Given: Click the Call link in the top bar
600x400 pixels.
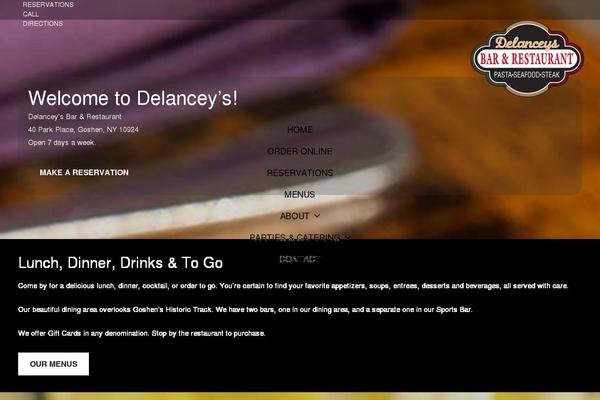Looking at the screenshot, I should pyautogui.click(x=31, y=14).
